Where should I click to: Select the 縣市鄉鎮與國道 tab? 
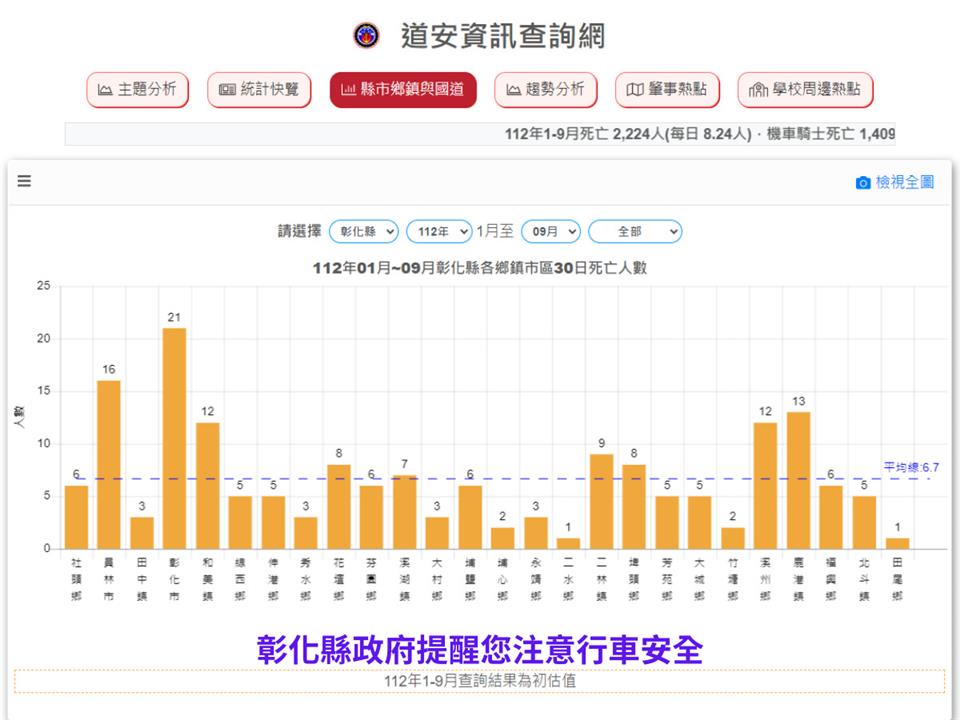(403, 89)
